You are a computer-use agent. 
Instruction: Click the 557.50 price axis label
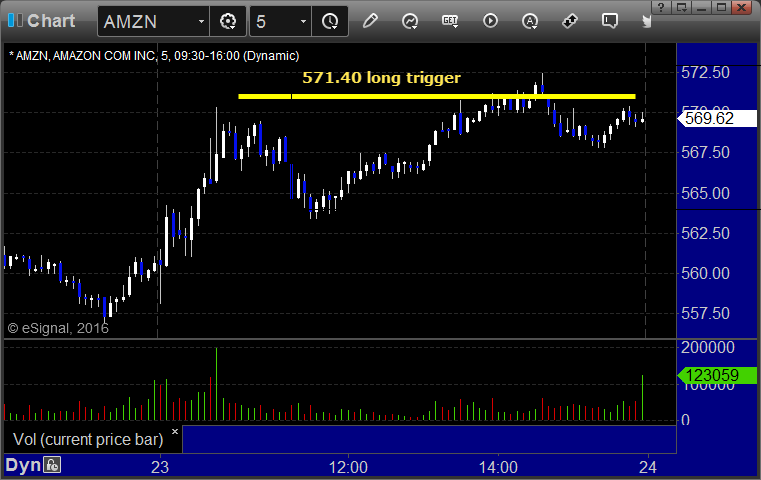pos(705,313)
